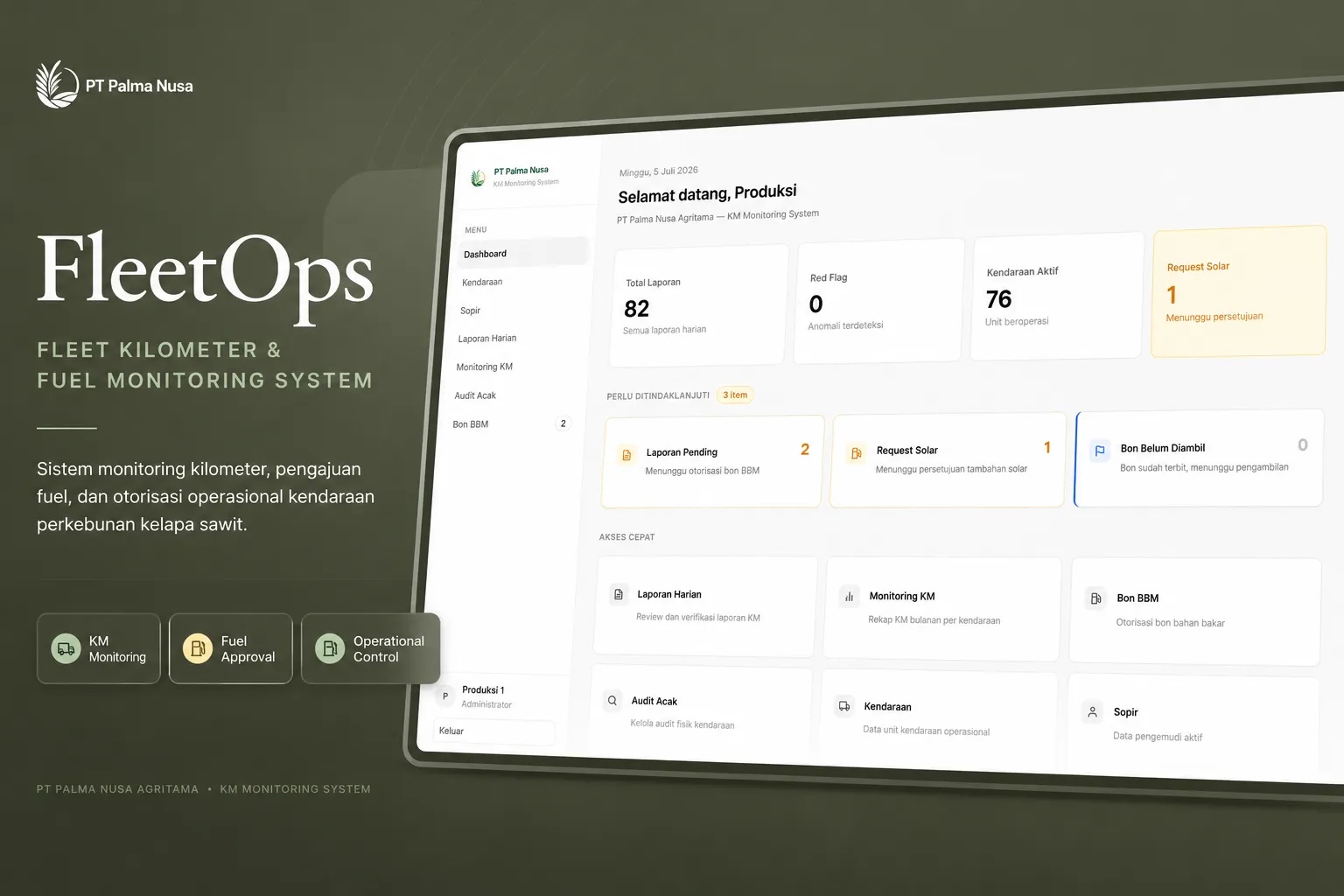
Task: Open Laporan Harian quick access card
Action: [705, 605]
